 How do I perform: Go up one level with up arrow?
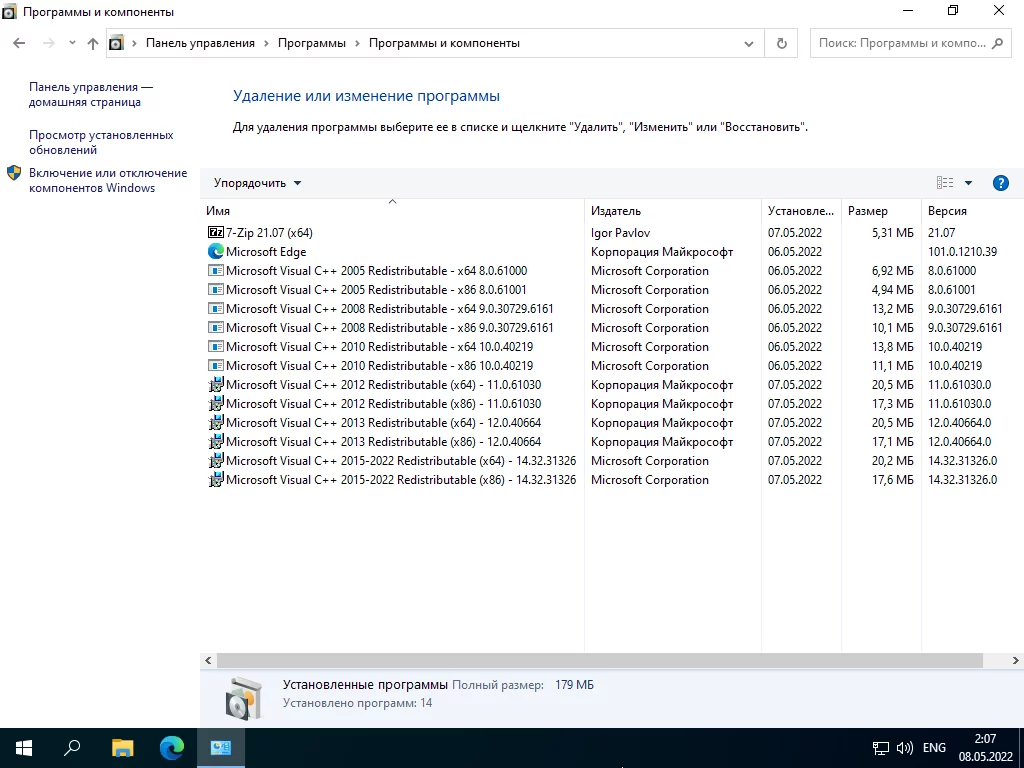[93, 43]
